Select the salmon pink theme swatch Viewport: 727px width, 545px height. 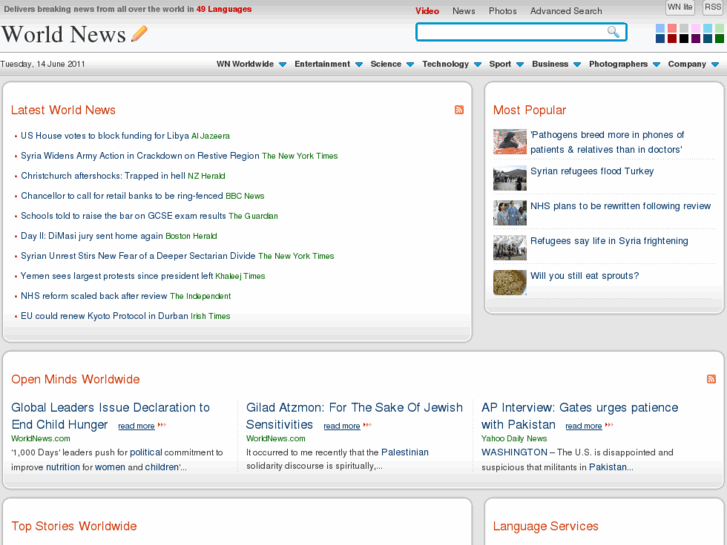[672, 28]
